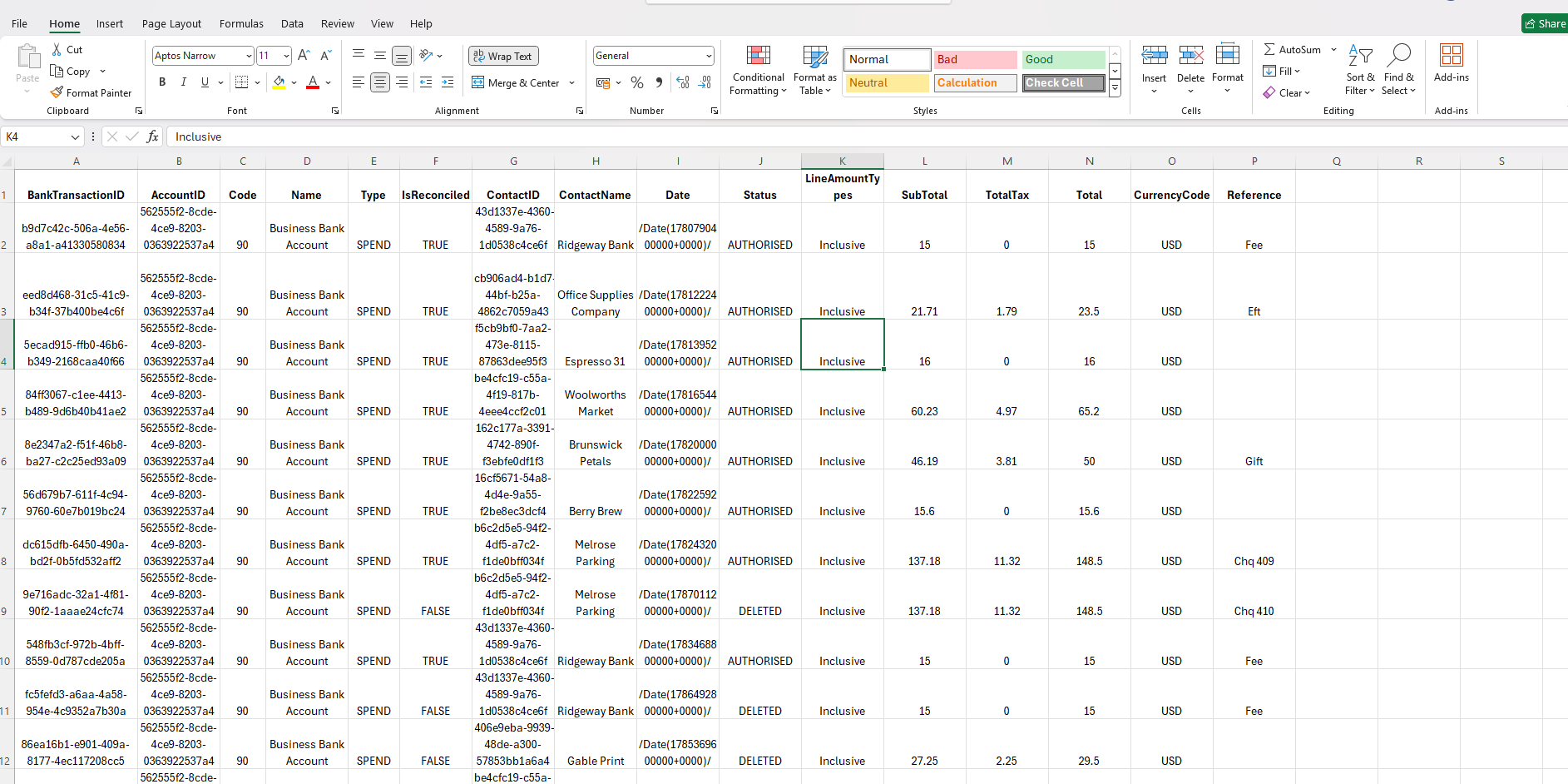Open Clipboard group dialog launcher
Viewport: 1568px width, 784px height.
click(139, 111)
